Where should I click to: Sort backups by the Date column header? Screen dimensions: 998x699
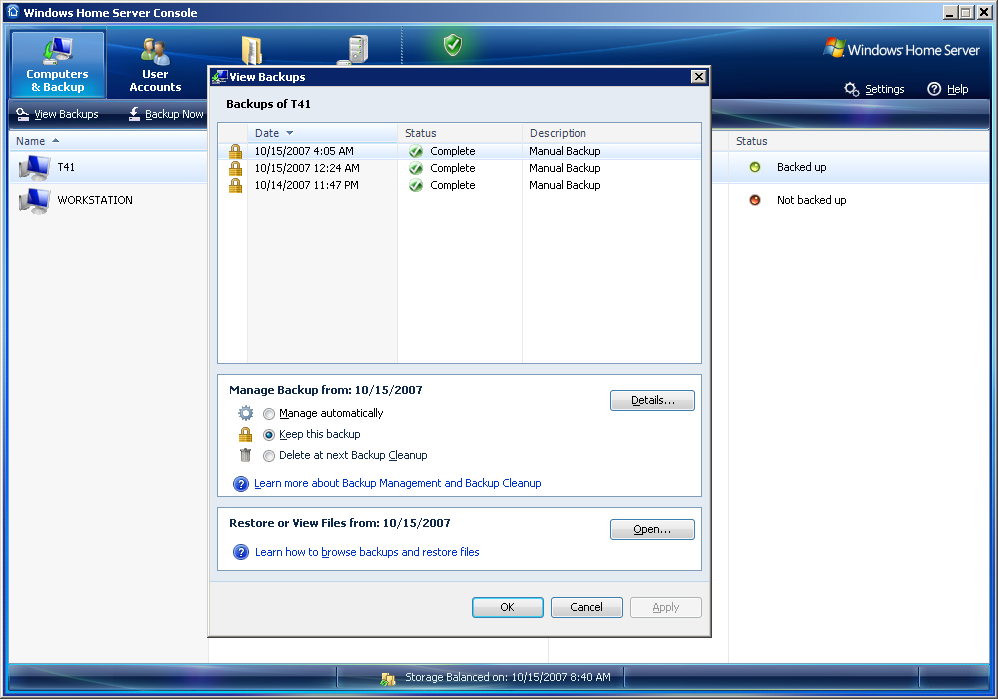323,133
